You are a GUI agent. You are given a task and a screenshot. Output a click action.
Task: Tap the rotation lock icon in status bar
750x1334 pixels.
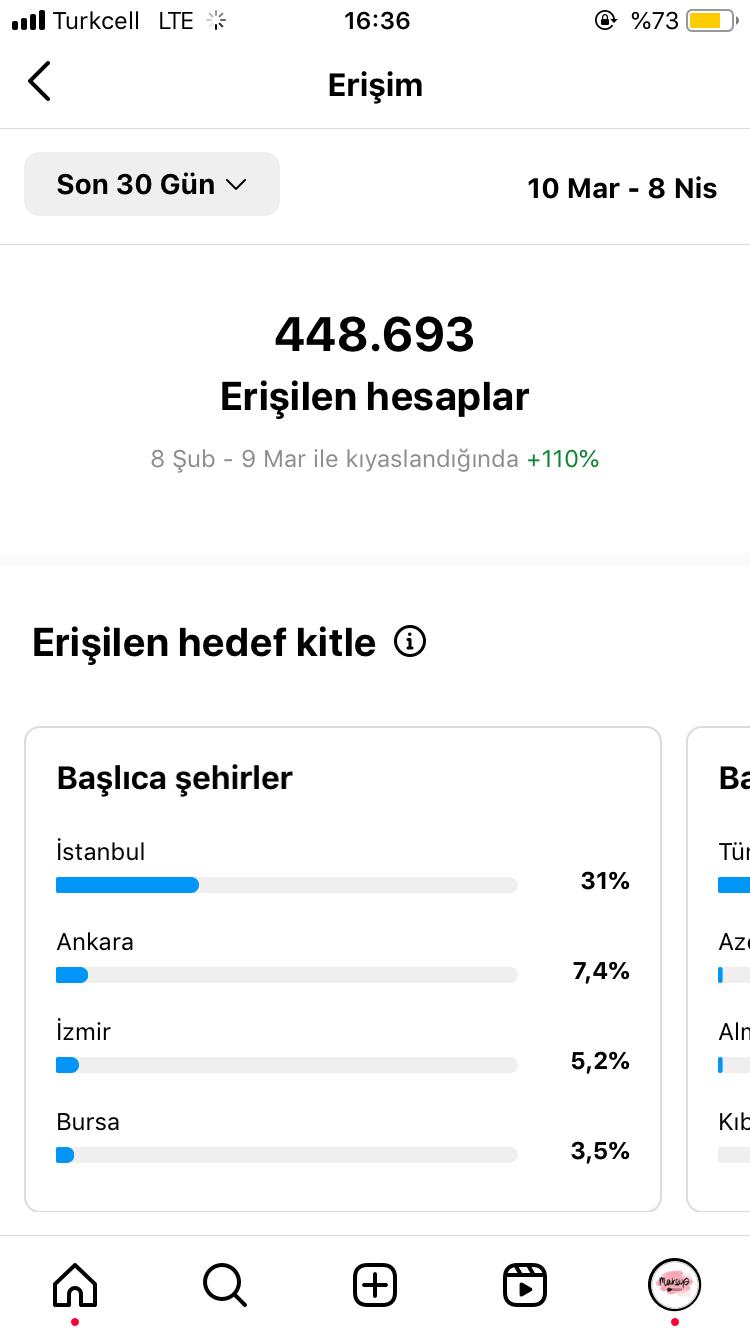[605, 20]
